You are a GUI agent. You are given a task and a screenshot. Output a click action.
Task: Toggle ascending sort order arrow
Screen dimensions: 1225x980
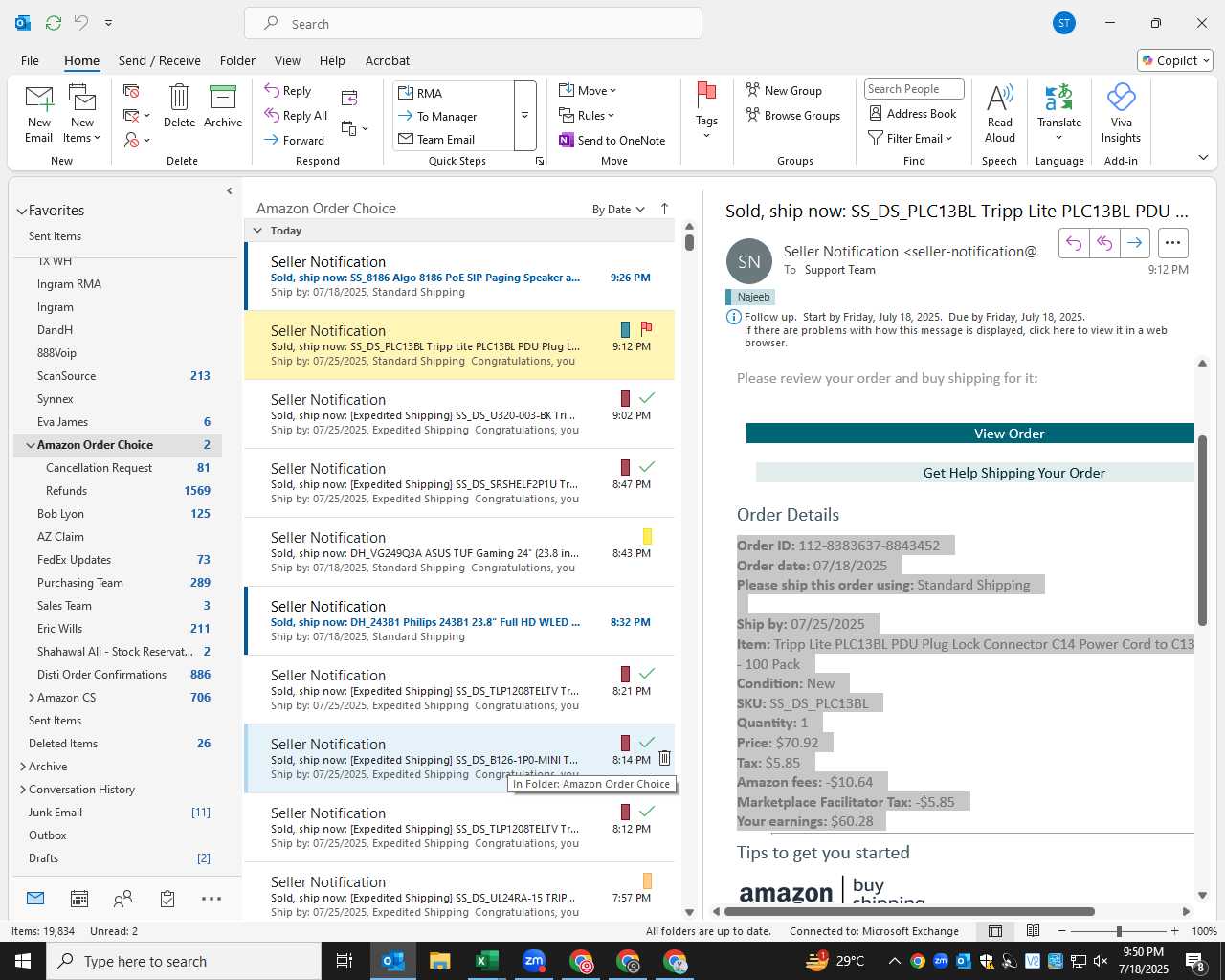tap(665, 209)
